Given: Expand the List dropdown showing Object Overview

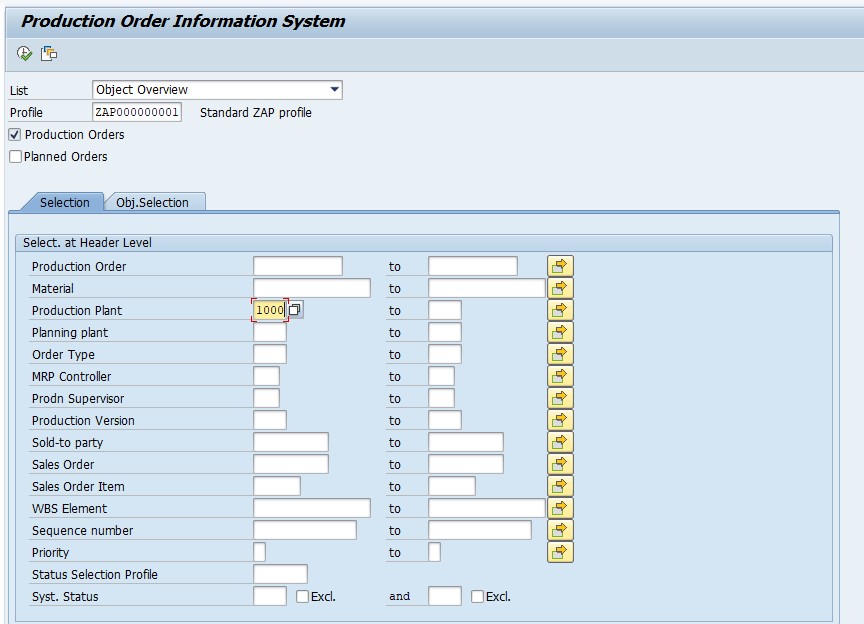Looking at the screenshot, I should tap(334, 90).
